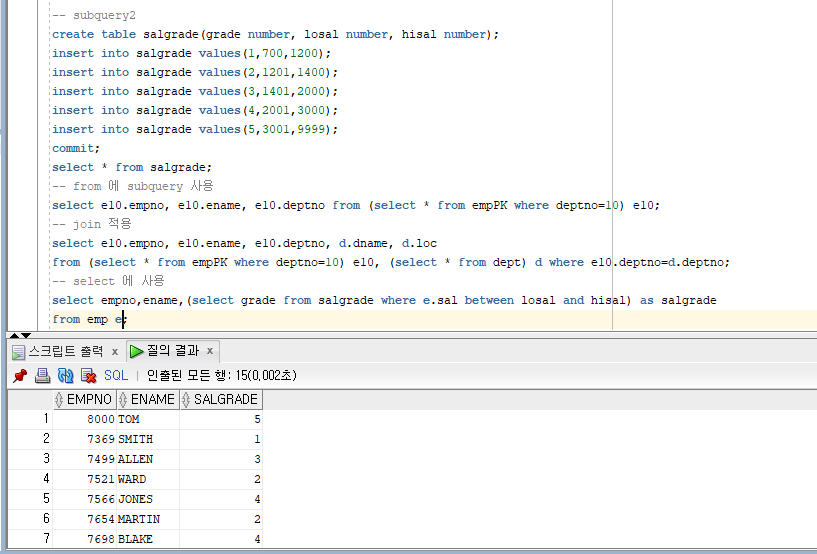Click the insert line with values(4,2001,3000)
817x554 pixels.
pyautogui.click(x=195, y=110)
